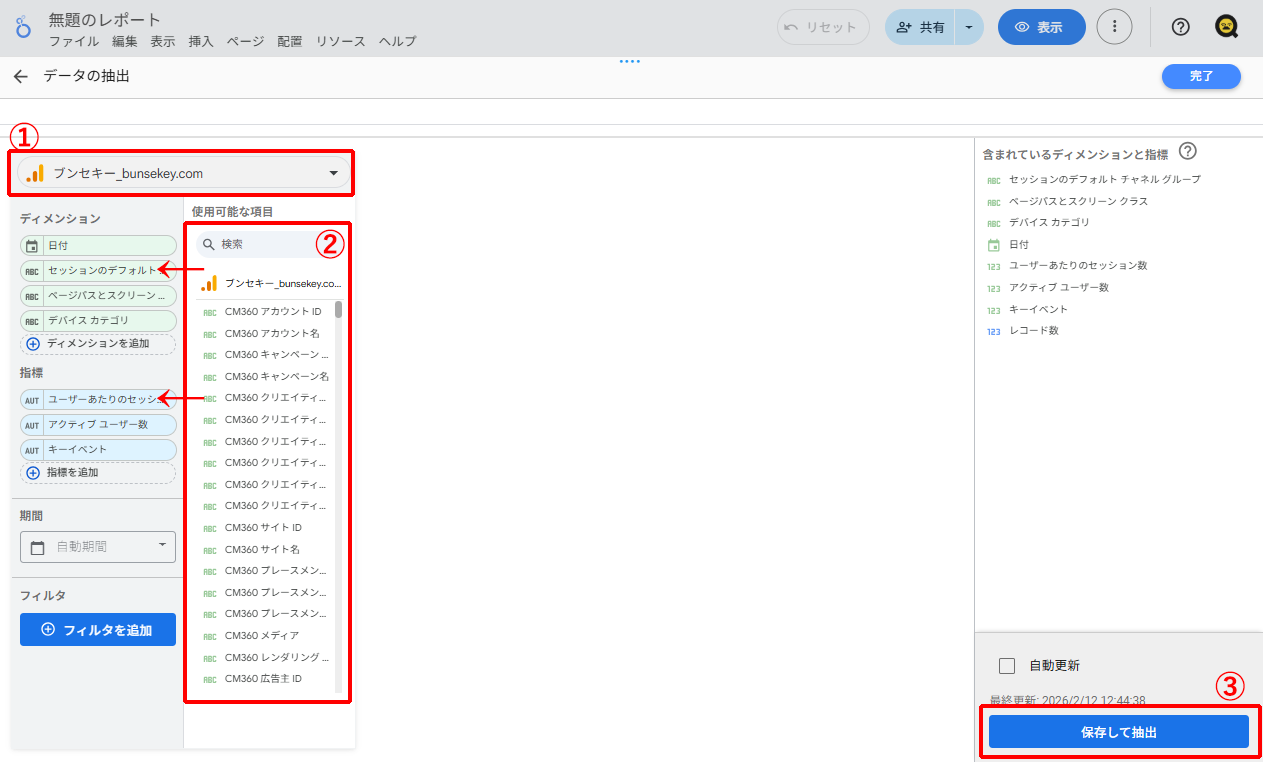This screenshot has width=1264, height=762.
Task: Click the help icon beside 含まれているディメンションと指標
Action: pyautogui.click(x=1187, y=152)
